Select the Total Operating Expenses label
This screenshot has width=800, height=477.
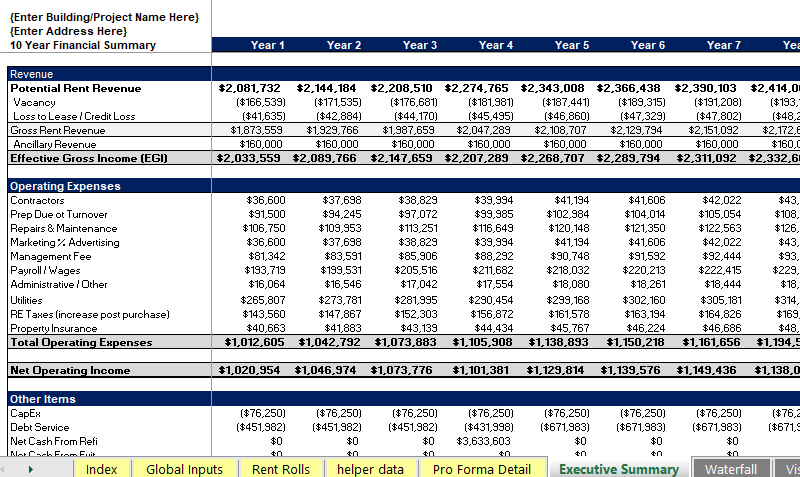[x=81, y=342]
